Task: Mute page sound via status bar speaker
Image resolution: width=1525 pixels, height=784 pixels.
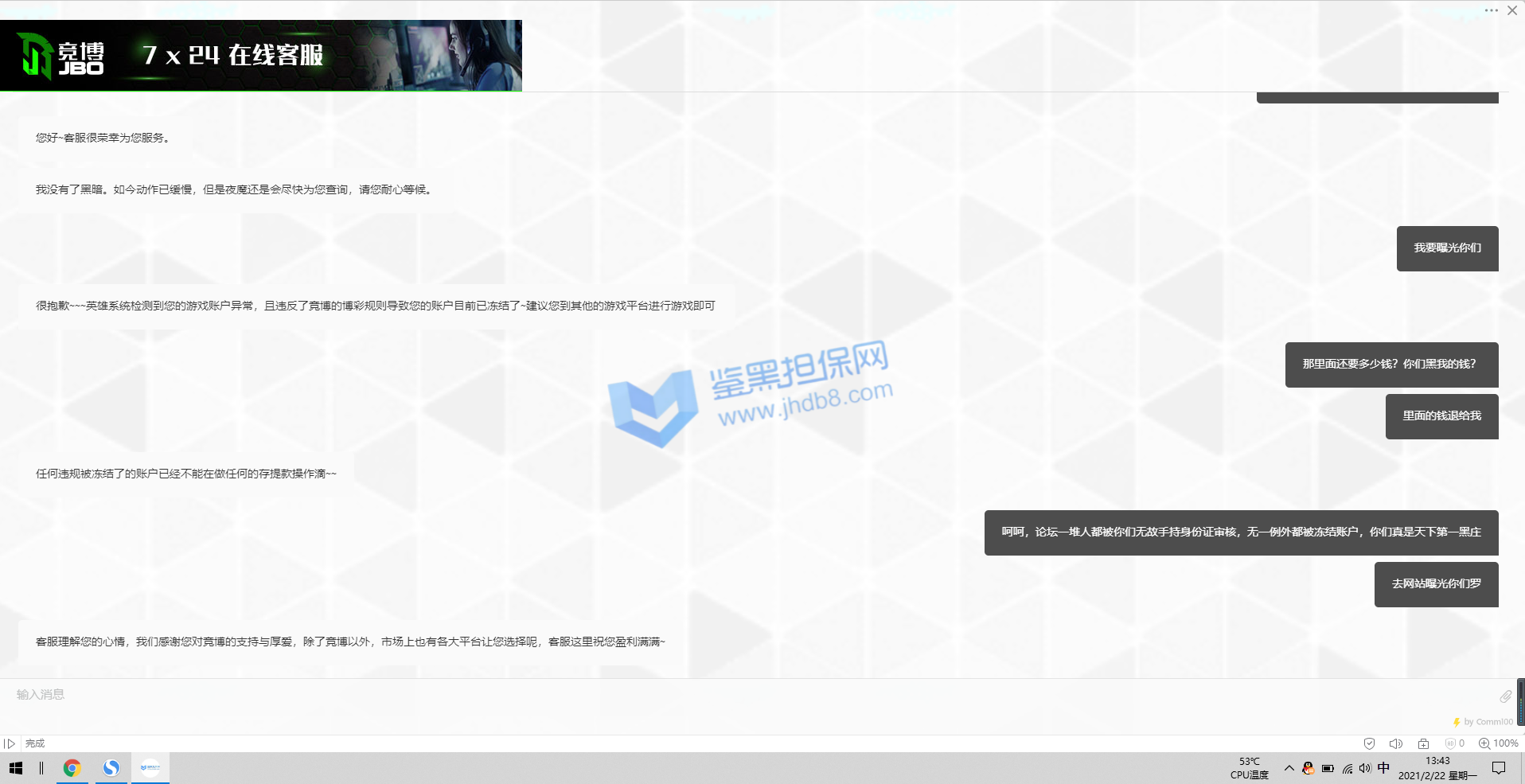Action: click(x=1395, y=743)
